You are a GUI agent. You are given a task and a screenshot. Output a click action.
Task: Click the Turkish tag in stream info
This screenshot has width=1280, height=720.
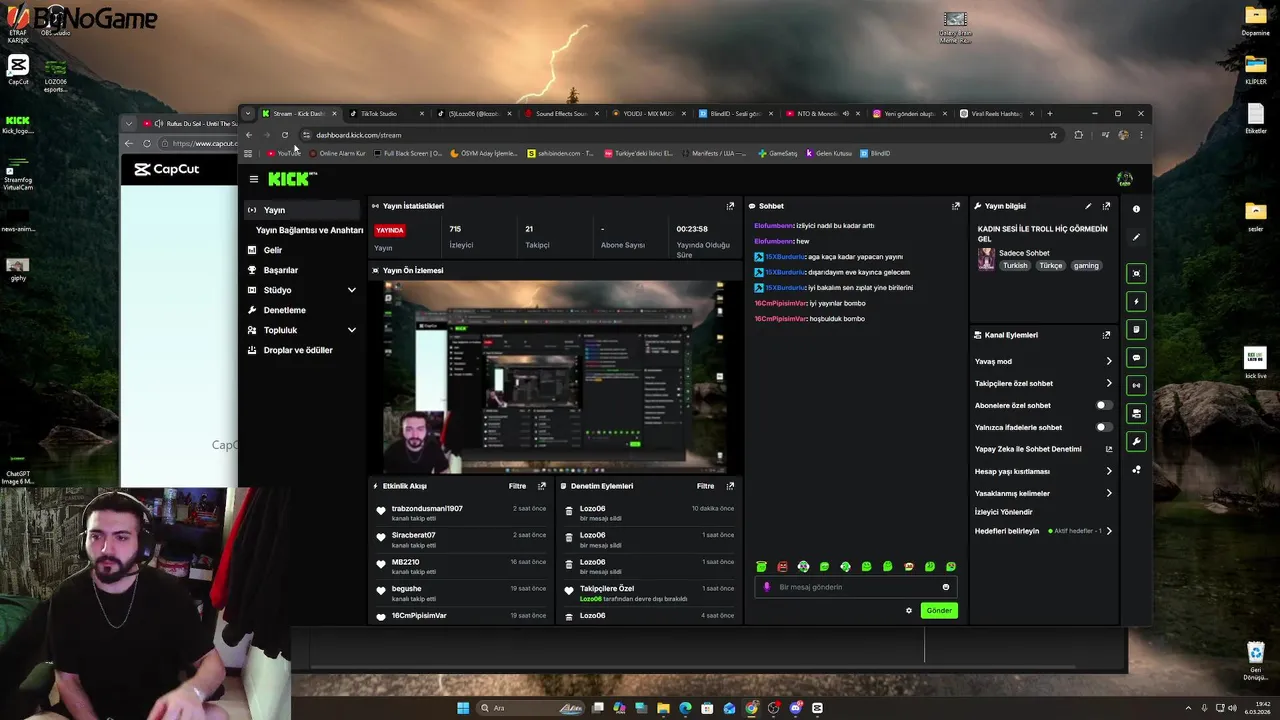pos(1015,265)
